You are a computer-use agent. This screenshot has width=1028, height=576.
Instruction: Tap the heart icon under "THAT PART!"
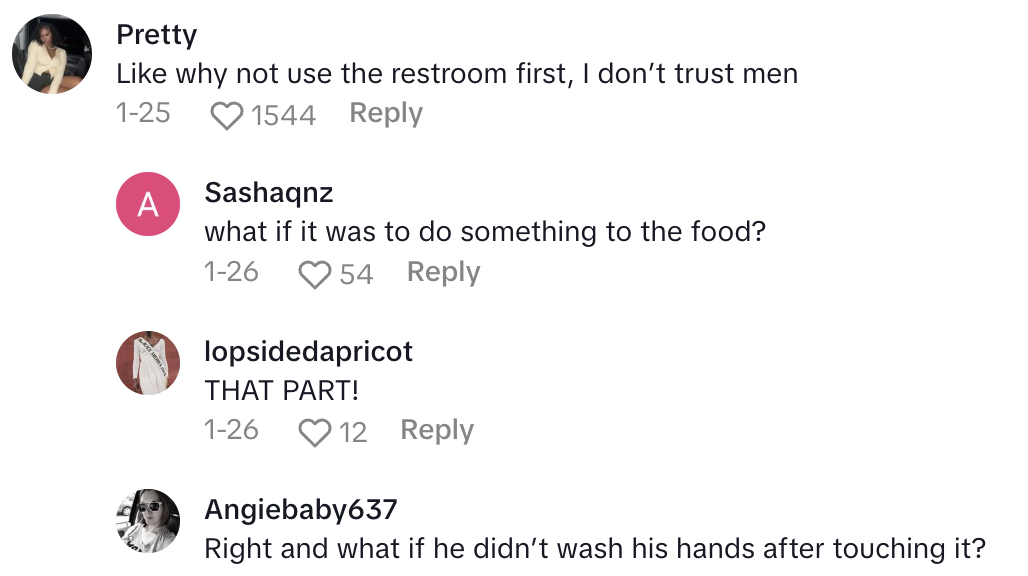tap(317, 430)
